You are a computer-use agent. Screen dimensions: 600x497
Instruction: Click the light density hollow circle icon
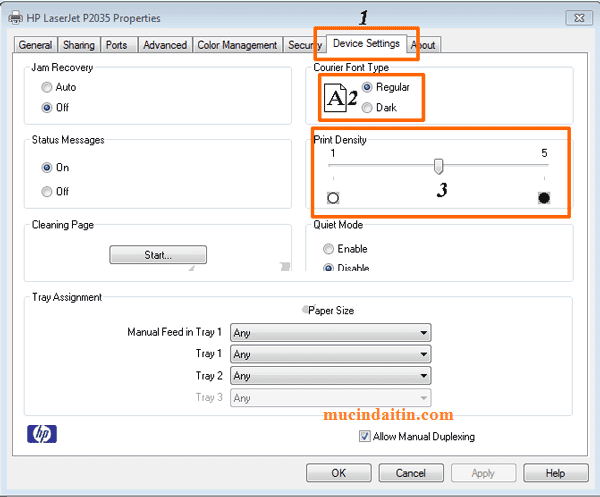point(333,198)
